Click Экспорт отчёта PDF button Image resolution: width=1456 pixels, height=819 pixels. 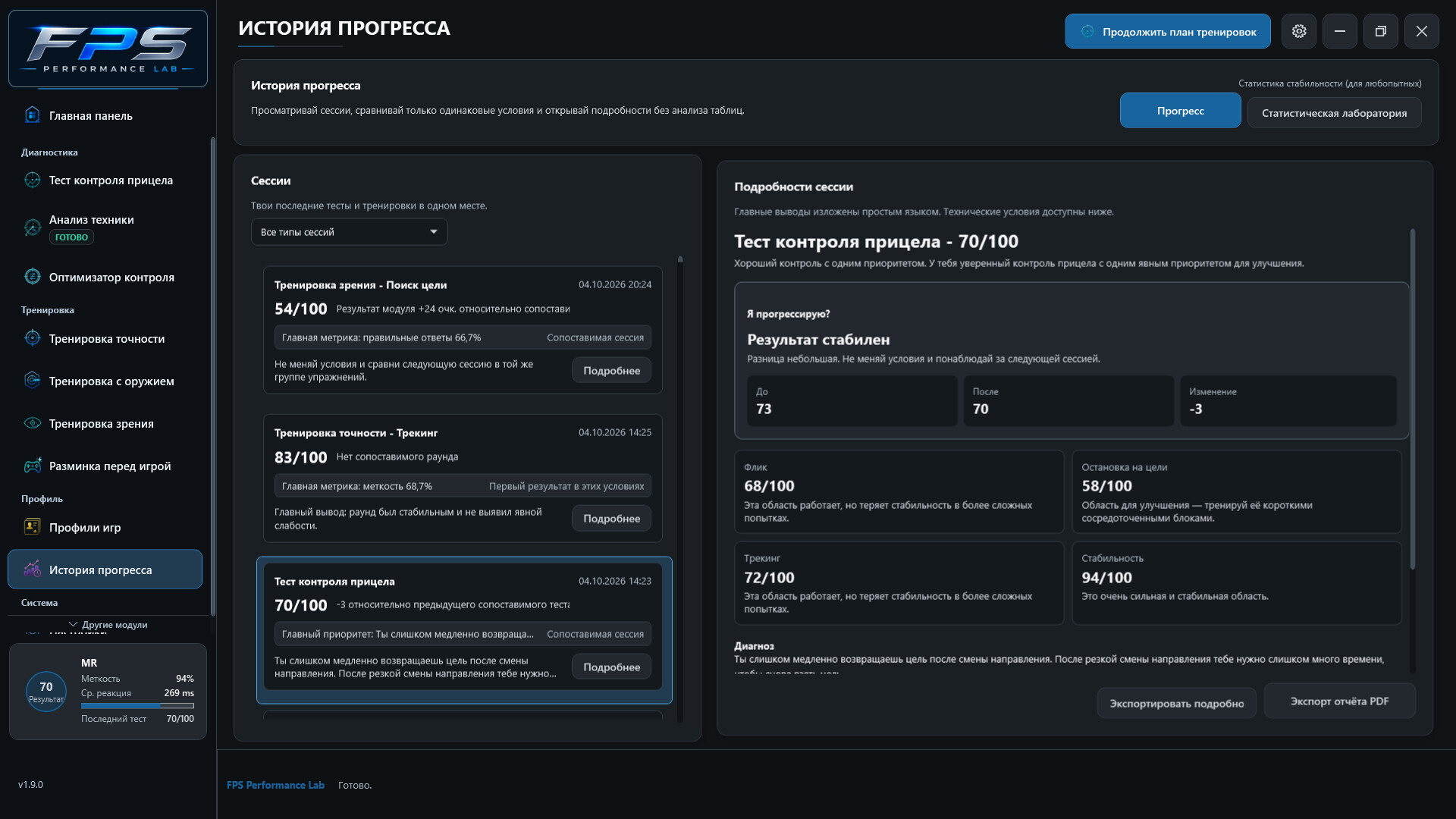[1339, 701]
